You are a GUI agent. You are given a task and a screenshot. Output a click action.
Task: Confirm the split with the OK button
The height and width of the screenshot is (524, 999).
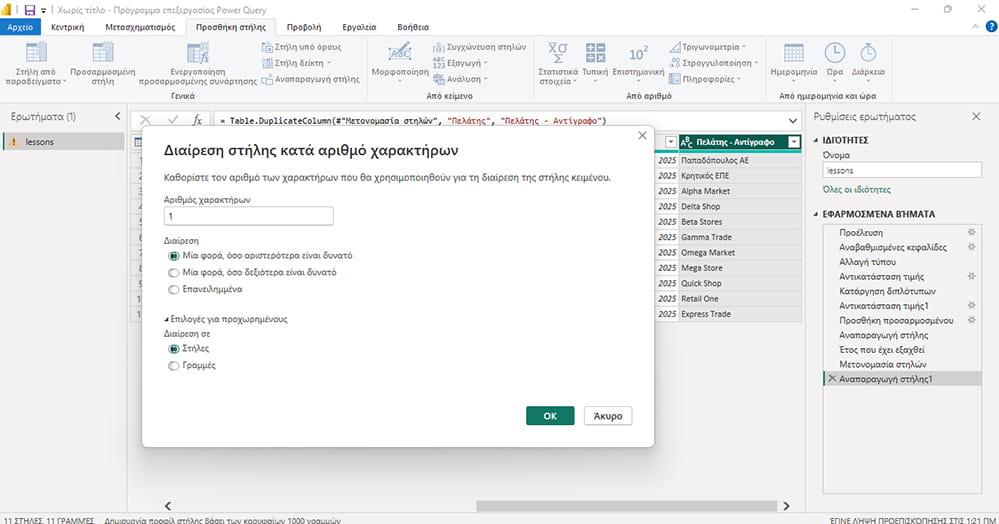550,416
